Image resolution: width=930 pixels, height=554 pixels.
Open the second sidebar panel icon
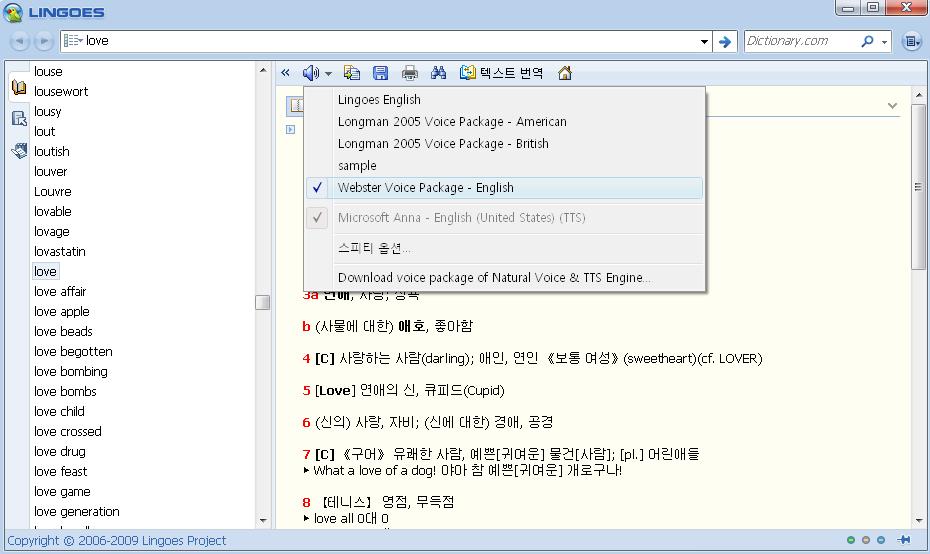tap(19, 119)
